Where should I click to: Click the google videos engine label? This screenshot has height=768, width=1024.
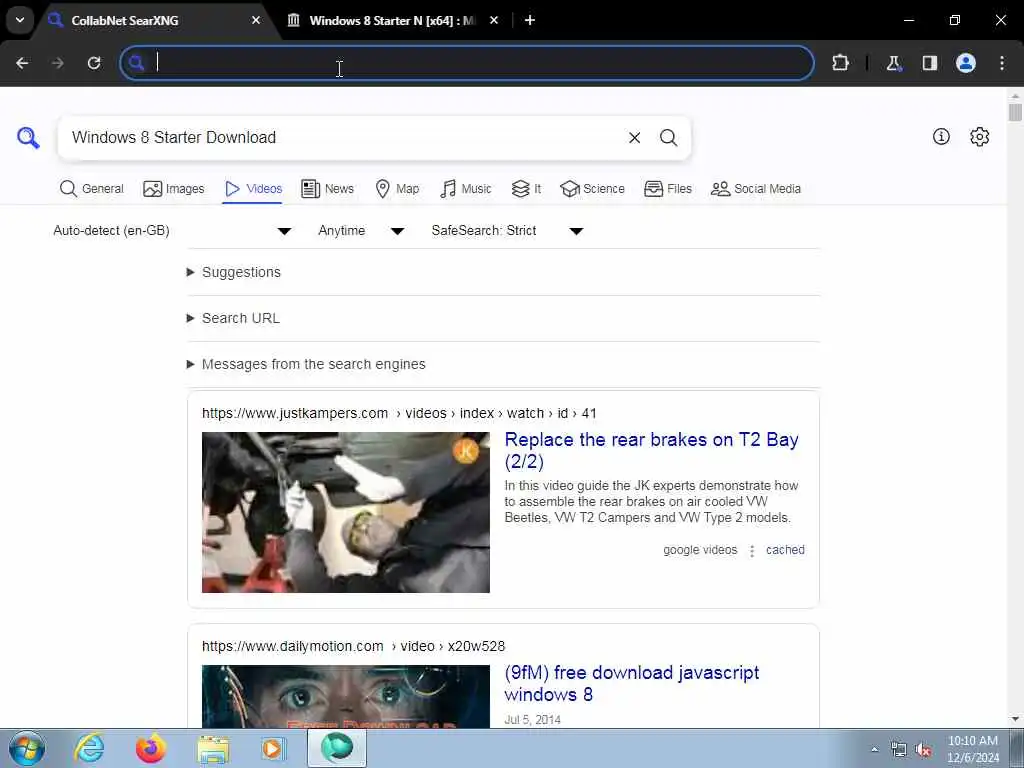pos(700,550)
